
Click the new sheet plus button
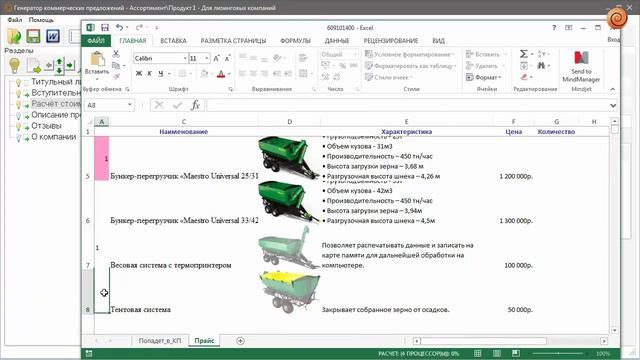(240, 341)
